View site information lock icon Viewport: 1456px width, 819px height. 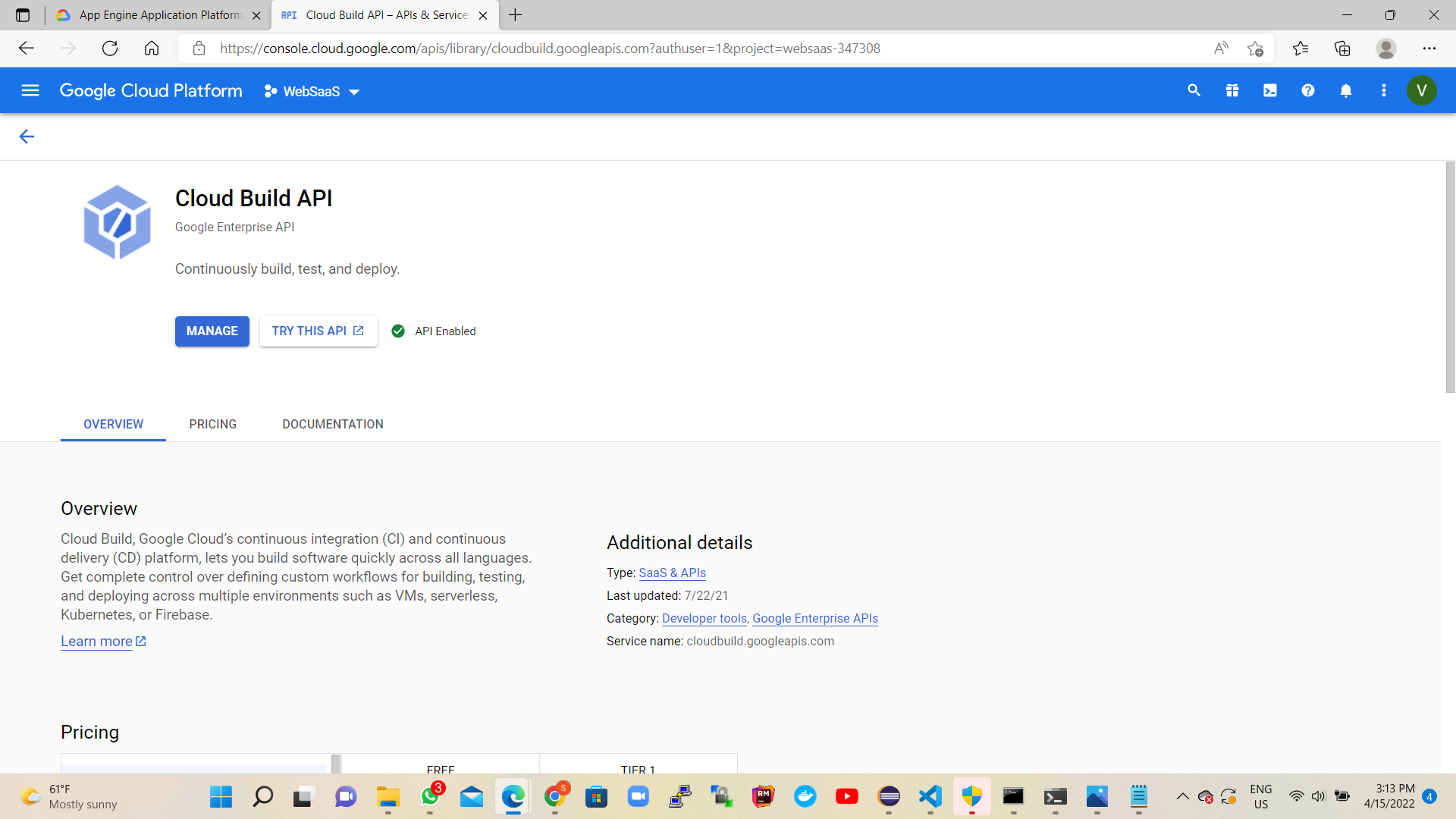point(199,49)
